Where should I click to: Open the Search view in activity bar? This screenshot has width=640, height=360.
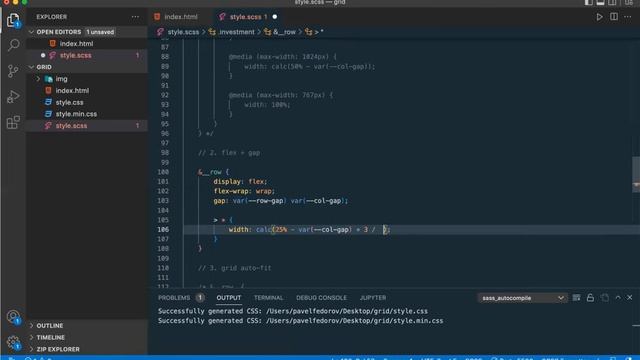click(13, 45)
